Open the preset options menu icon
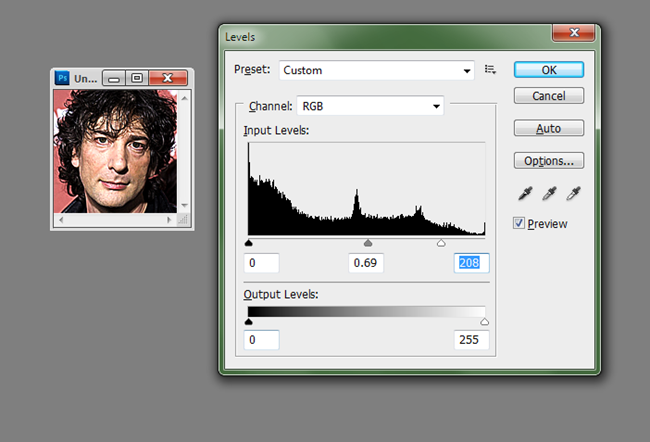 click(490, 70)
